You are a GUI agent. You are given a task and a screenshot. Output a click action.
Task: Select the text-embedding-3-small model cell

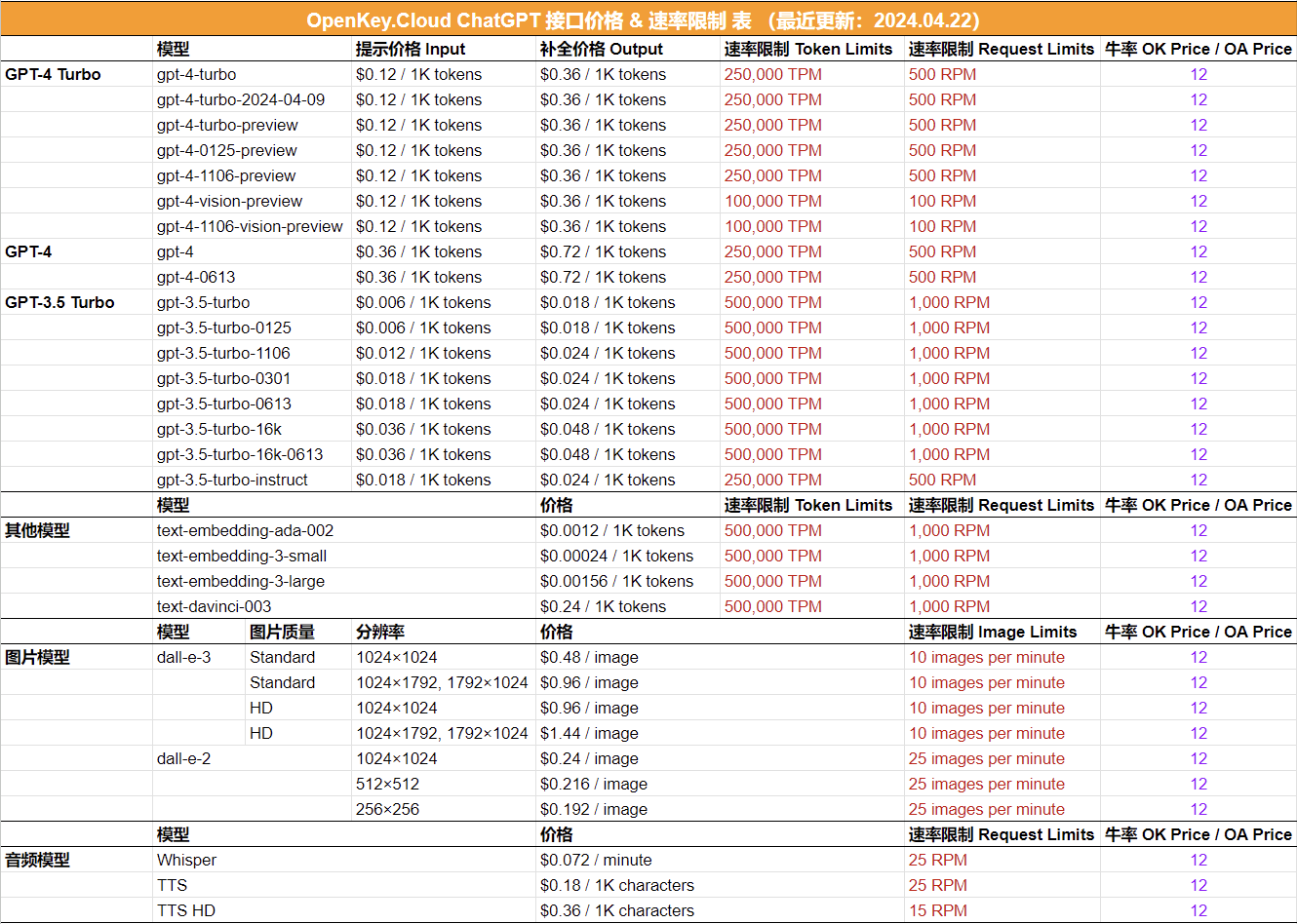(x=242, y=556)
